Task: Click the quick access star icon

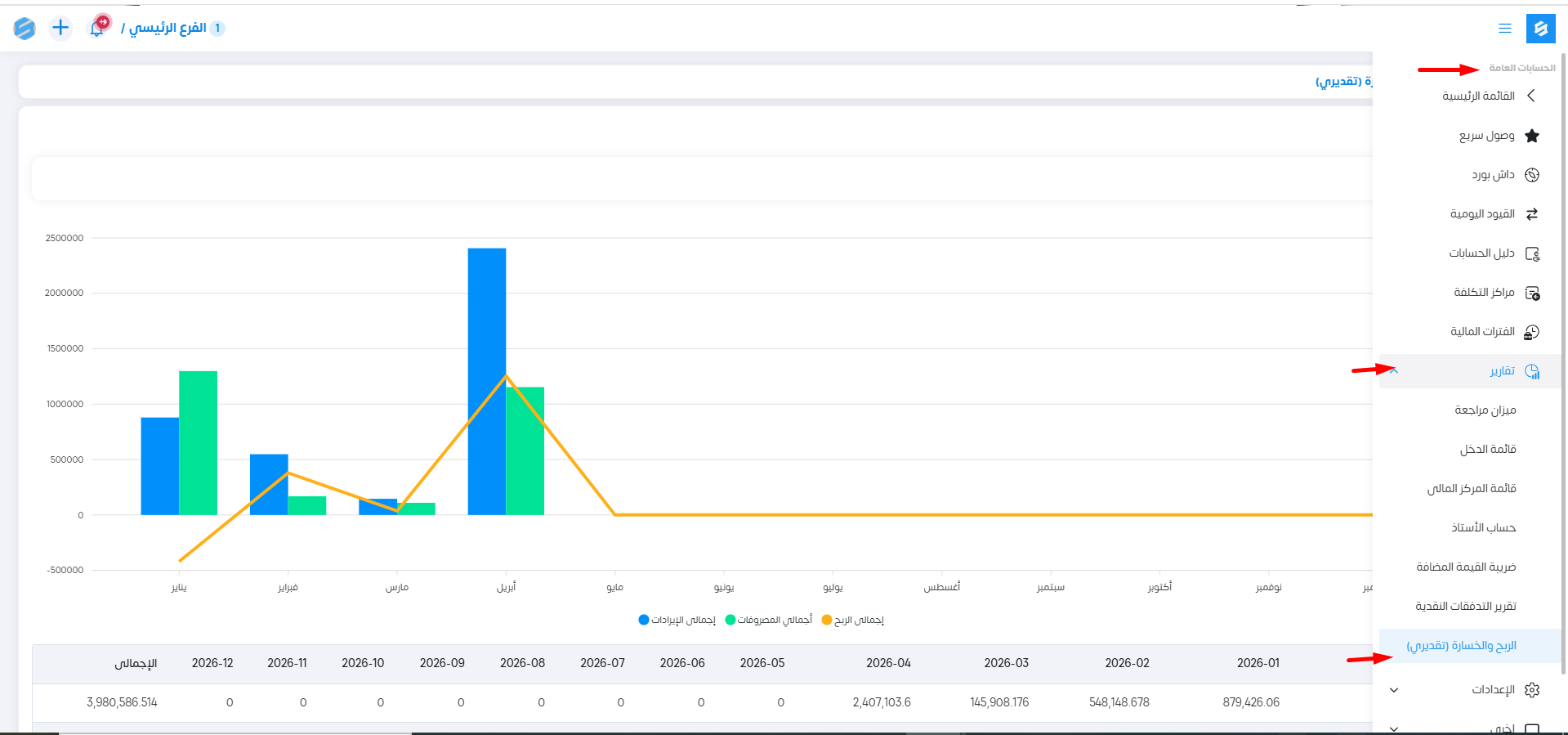Action: coord(1532,136)
